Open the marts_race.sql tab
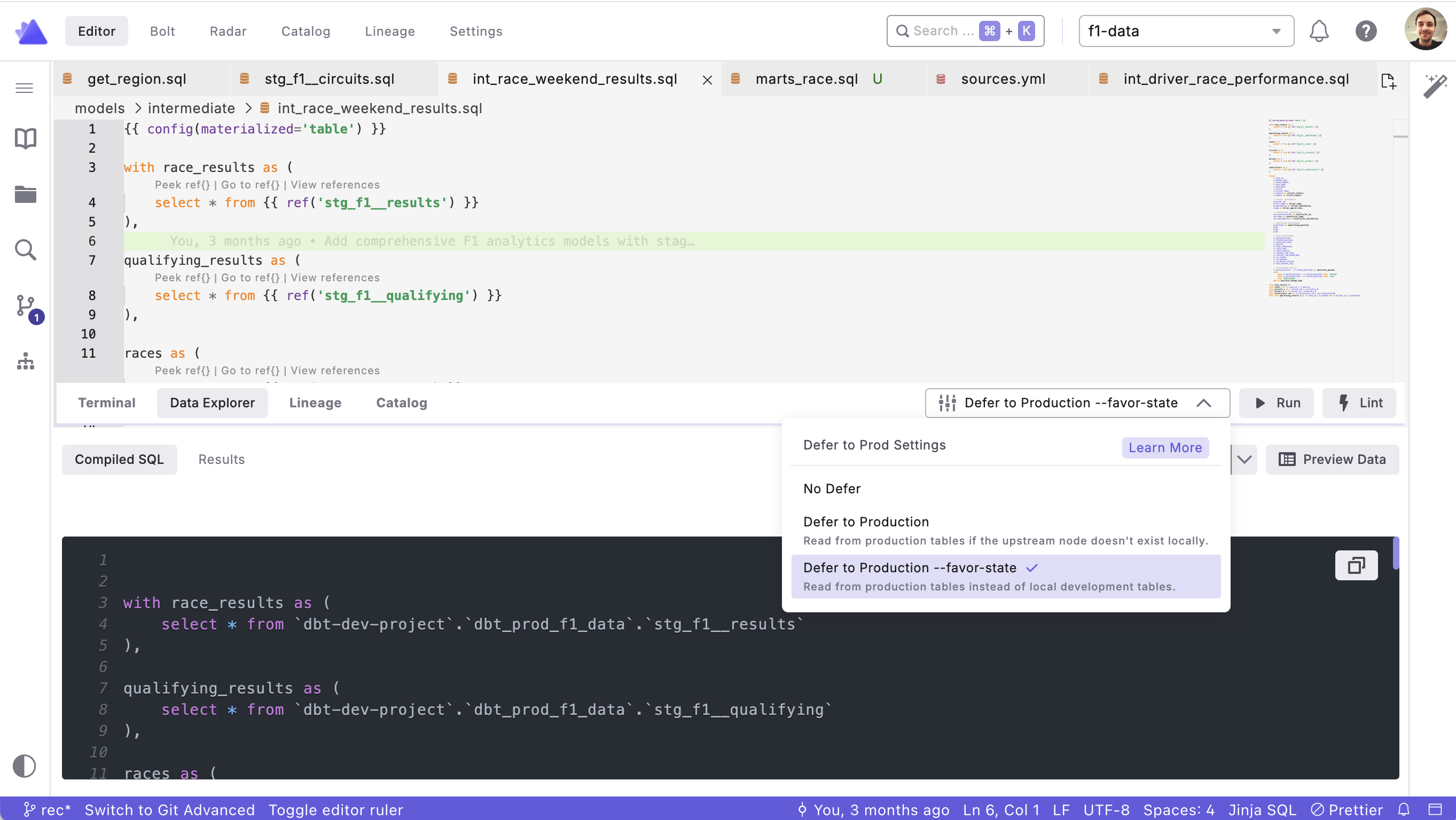The height and width of the screenshot is (820, 1456). pyautogui.click(x=806, y=79)
